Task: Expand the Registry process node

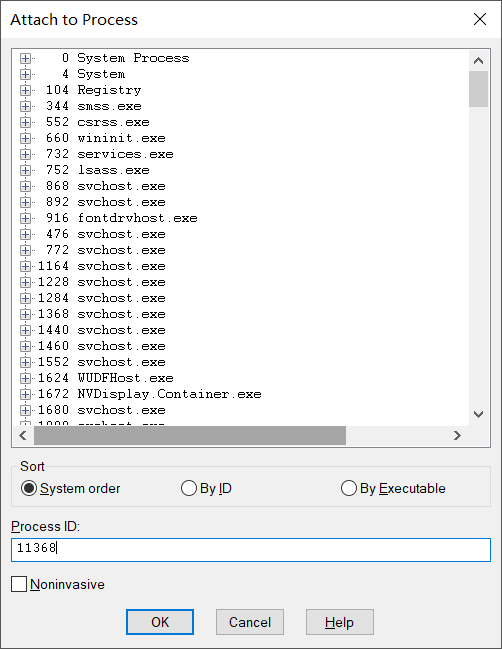Action: [25, 90]
